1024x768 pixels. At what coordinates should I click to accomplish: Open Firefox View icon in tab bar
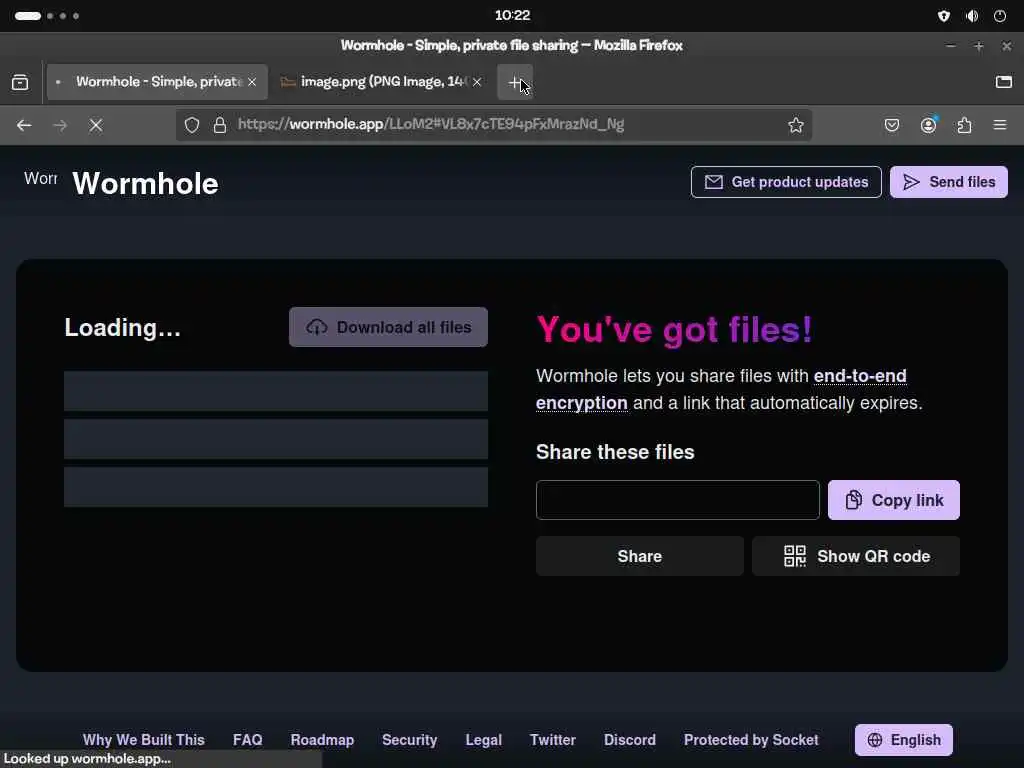(x=20, y=82)
